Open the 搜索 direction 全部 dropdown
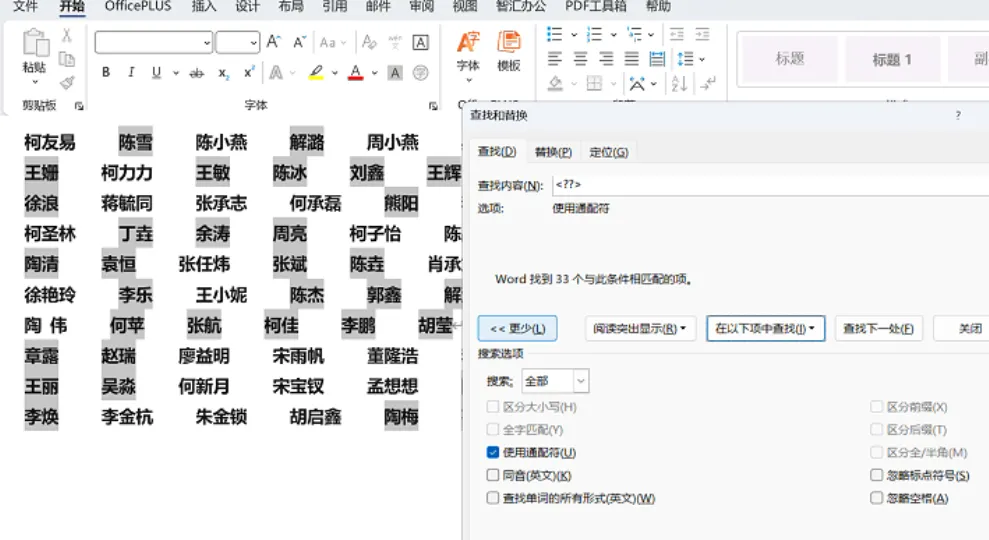Image resolution: width=989 pixels, height=540 pixels. (580, 381)
